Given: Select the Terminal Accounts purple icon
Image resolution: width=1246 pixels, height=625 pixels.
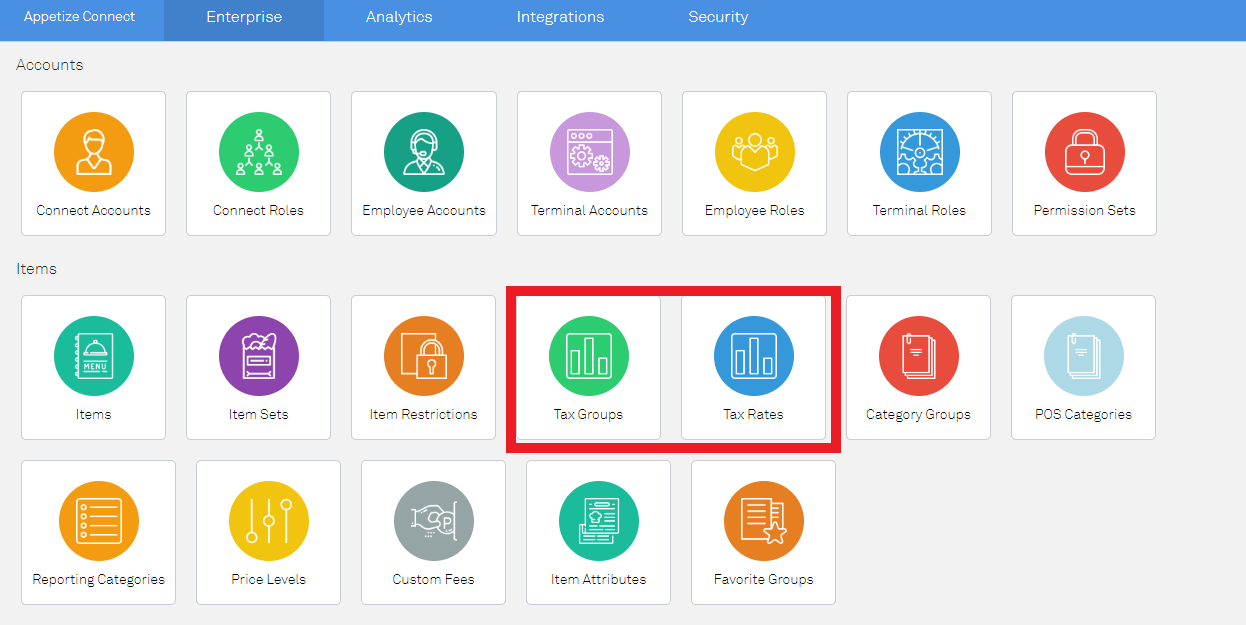Looking at the screenshot, I should [590, 152].
